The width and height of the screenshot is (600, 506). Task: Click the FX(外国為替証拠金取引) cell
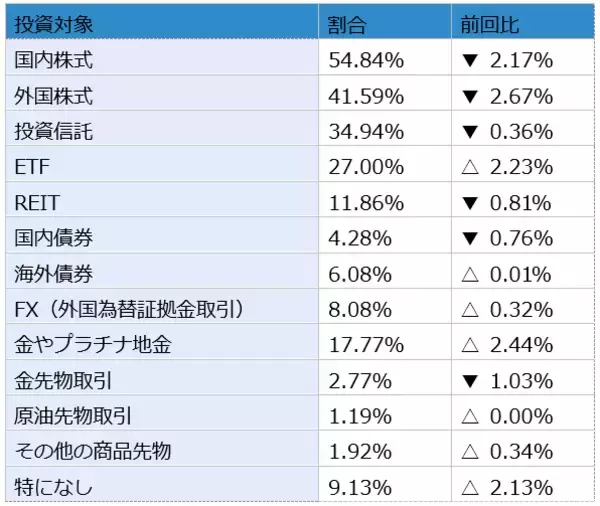130,310
